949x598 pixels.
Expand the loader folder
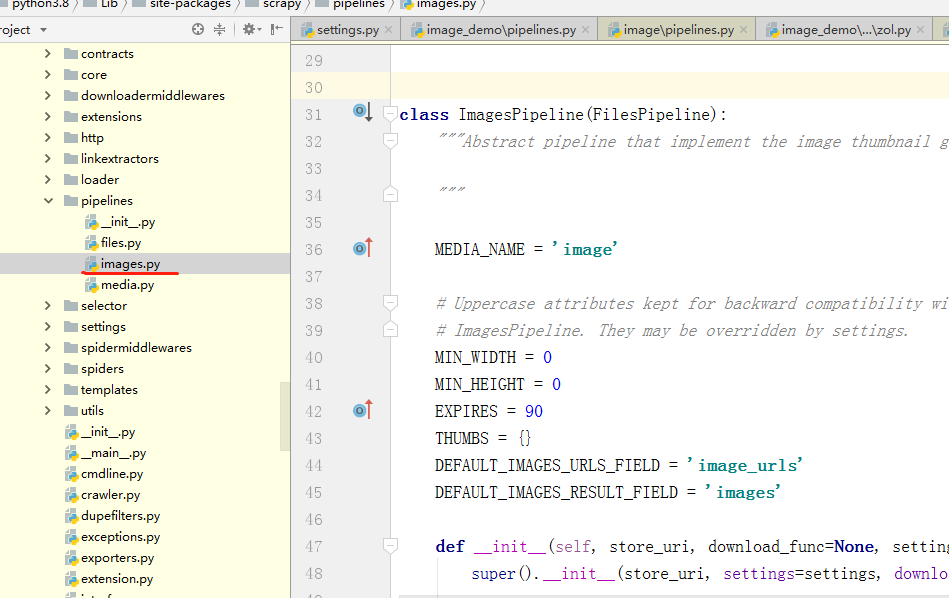coord(48,179)
